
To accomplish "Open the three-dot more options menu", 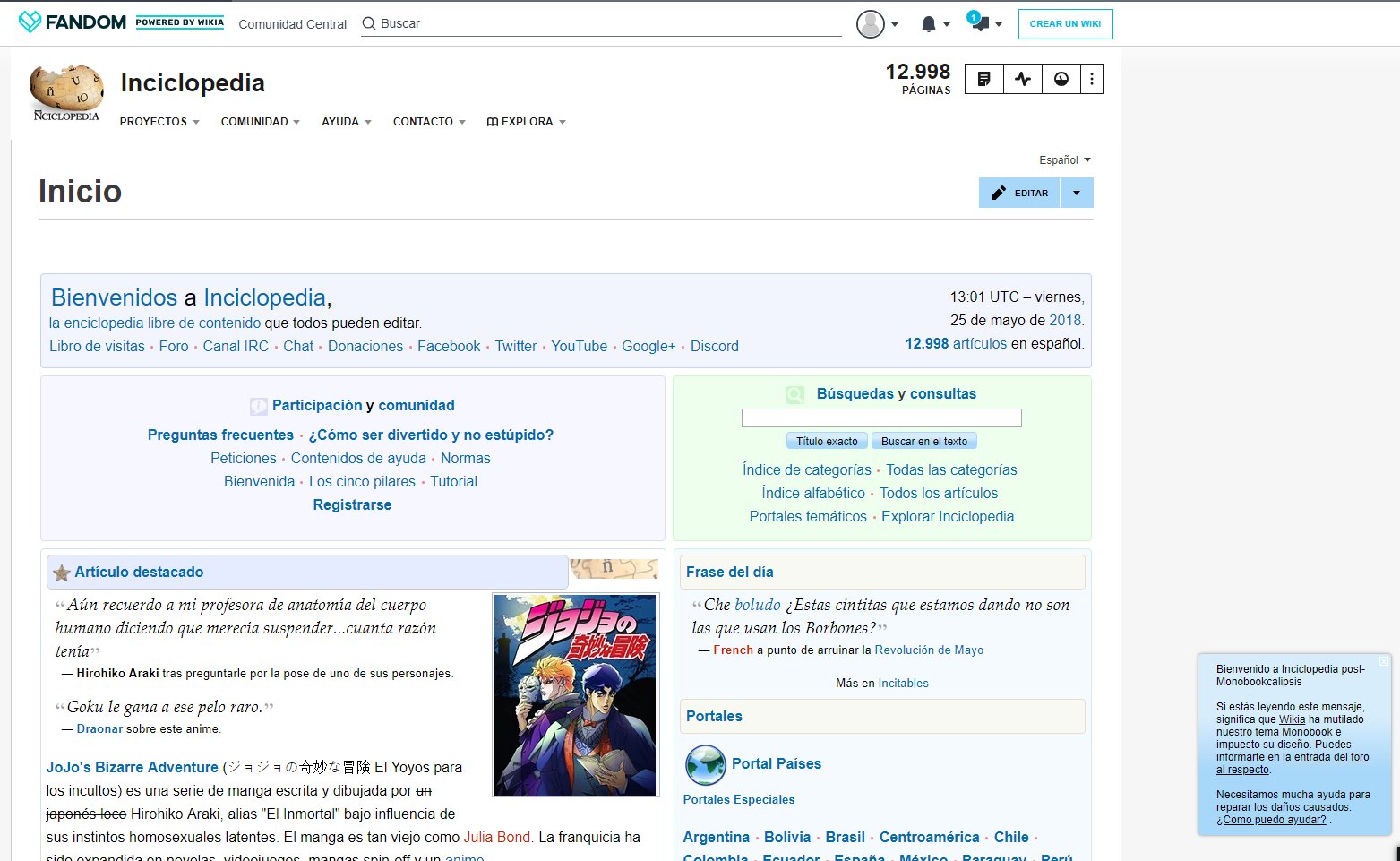I will [1092, 79].
